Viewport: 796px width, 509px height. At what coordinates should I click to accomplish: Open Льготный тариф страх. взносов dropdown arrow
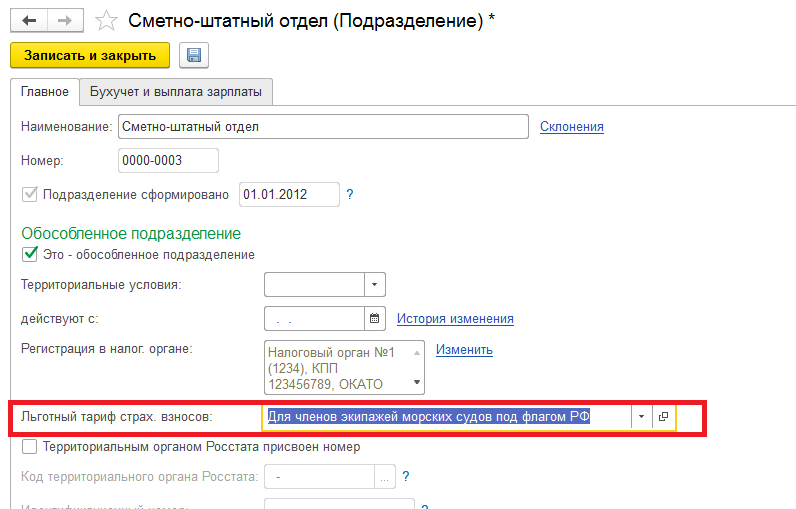(x=642, y=417)
